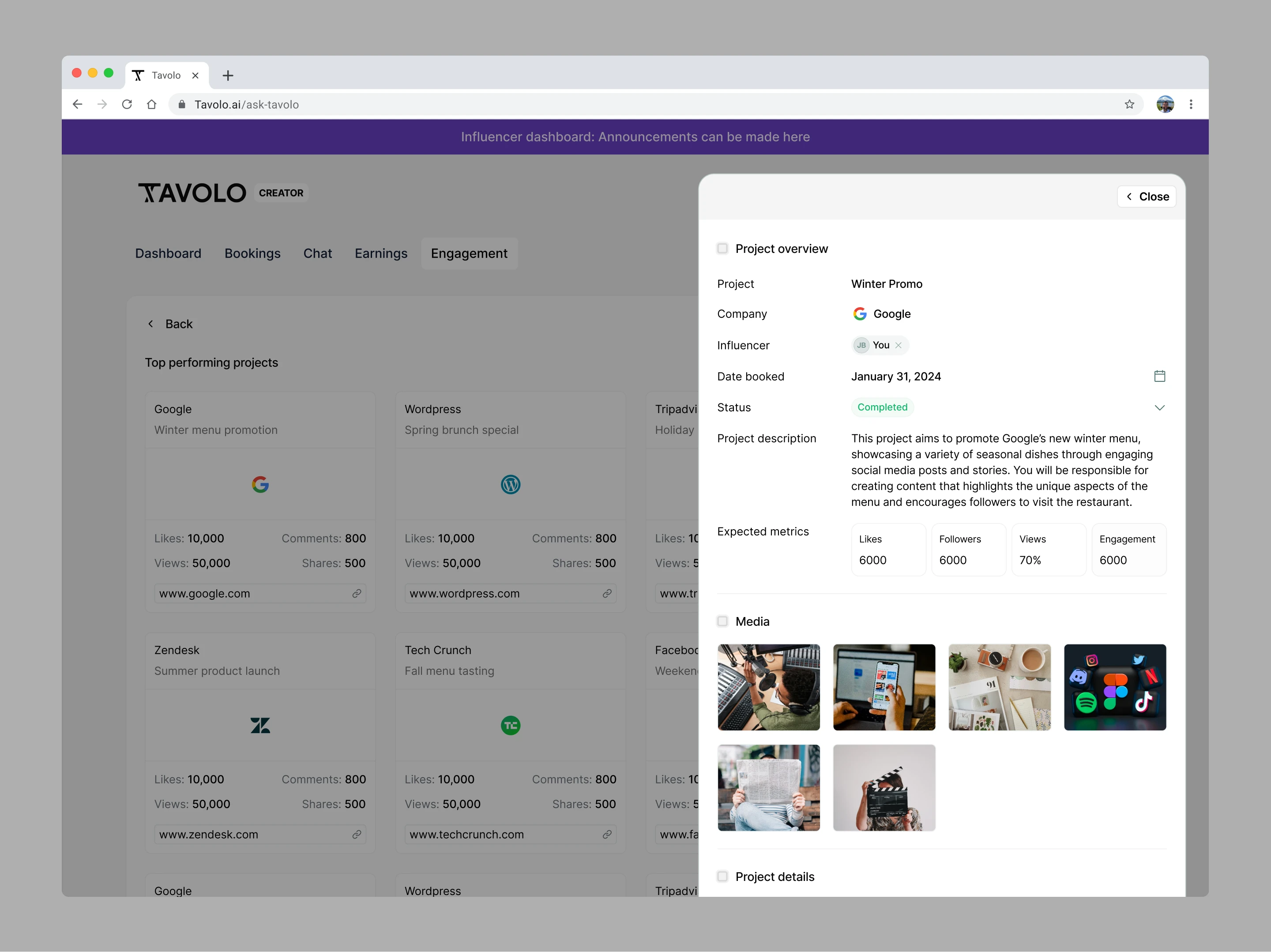Reload the page with the refresh icon

(127, 105)
